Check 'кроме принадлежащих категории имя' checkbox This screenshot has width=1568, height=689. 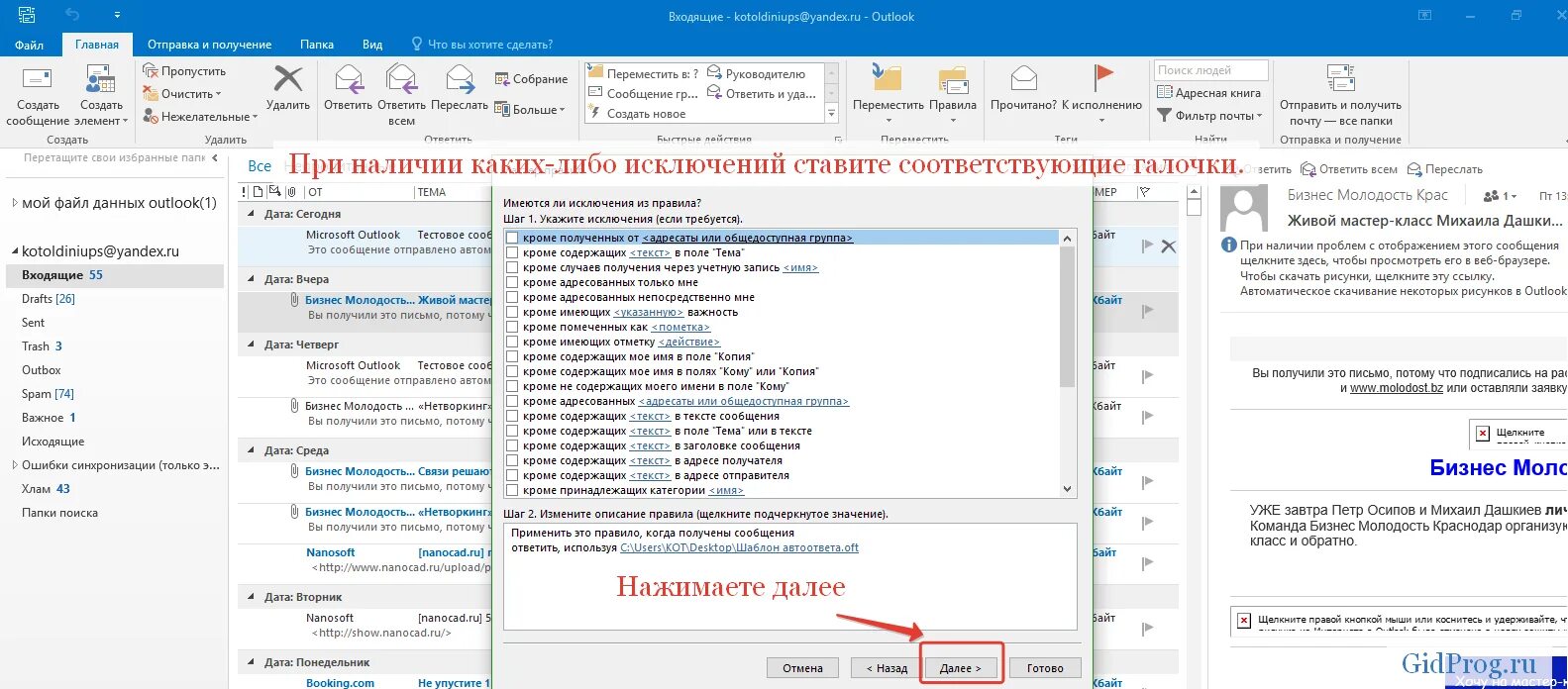tap(512, 490)
